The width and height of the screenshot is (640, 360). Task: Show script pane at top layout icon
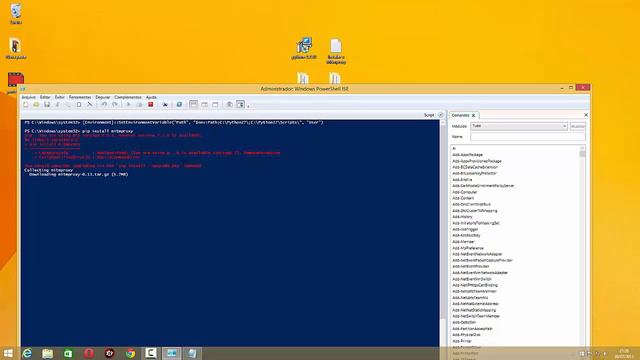193,105
